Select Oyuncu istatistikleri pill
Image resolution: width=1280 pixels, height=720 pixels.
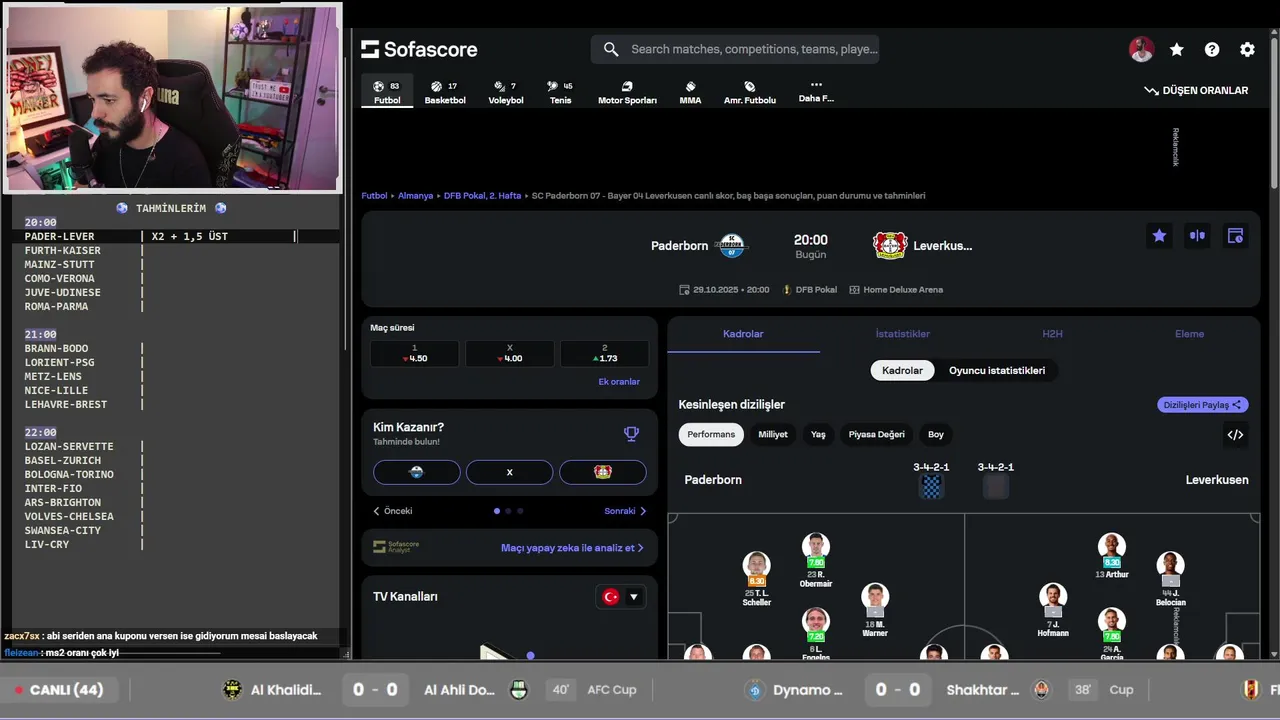tap(997, 370)
